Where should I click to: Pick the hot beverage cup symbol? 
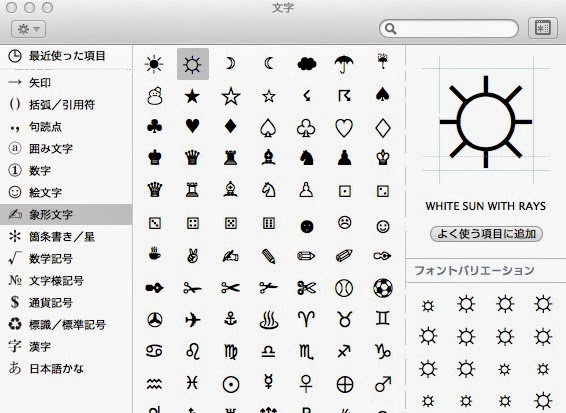(154, 253)
